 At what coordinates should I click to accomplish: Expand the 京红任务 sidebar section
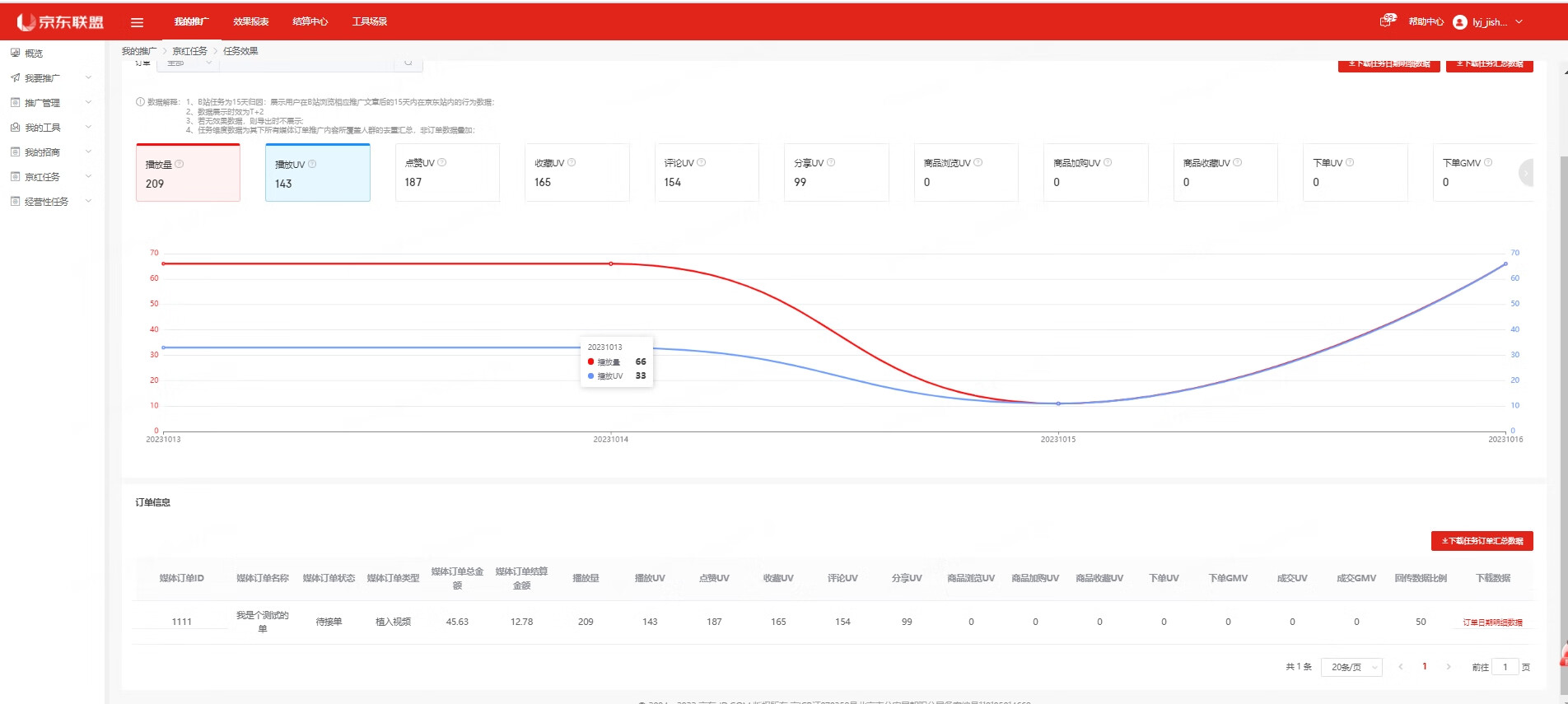tap(51, 177)
